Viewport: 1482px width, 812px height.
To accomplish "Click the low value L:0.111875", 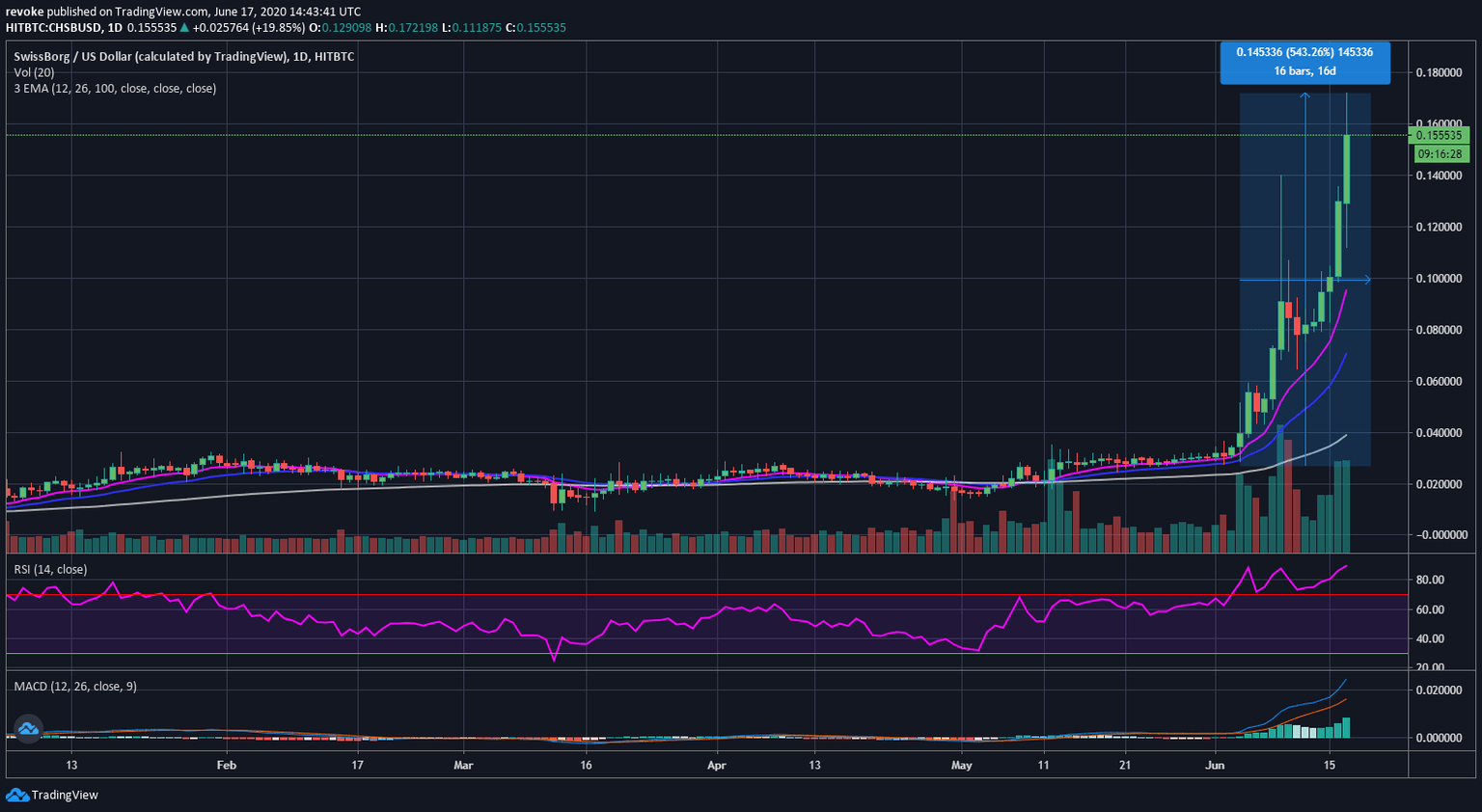I will (x=472, y=28).
